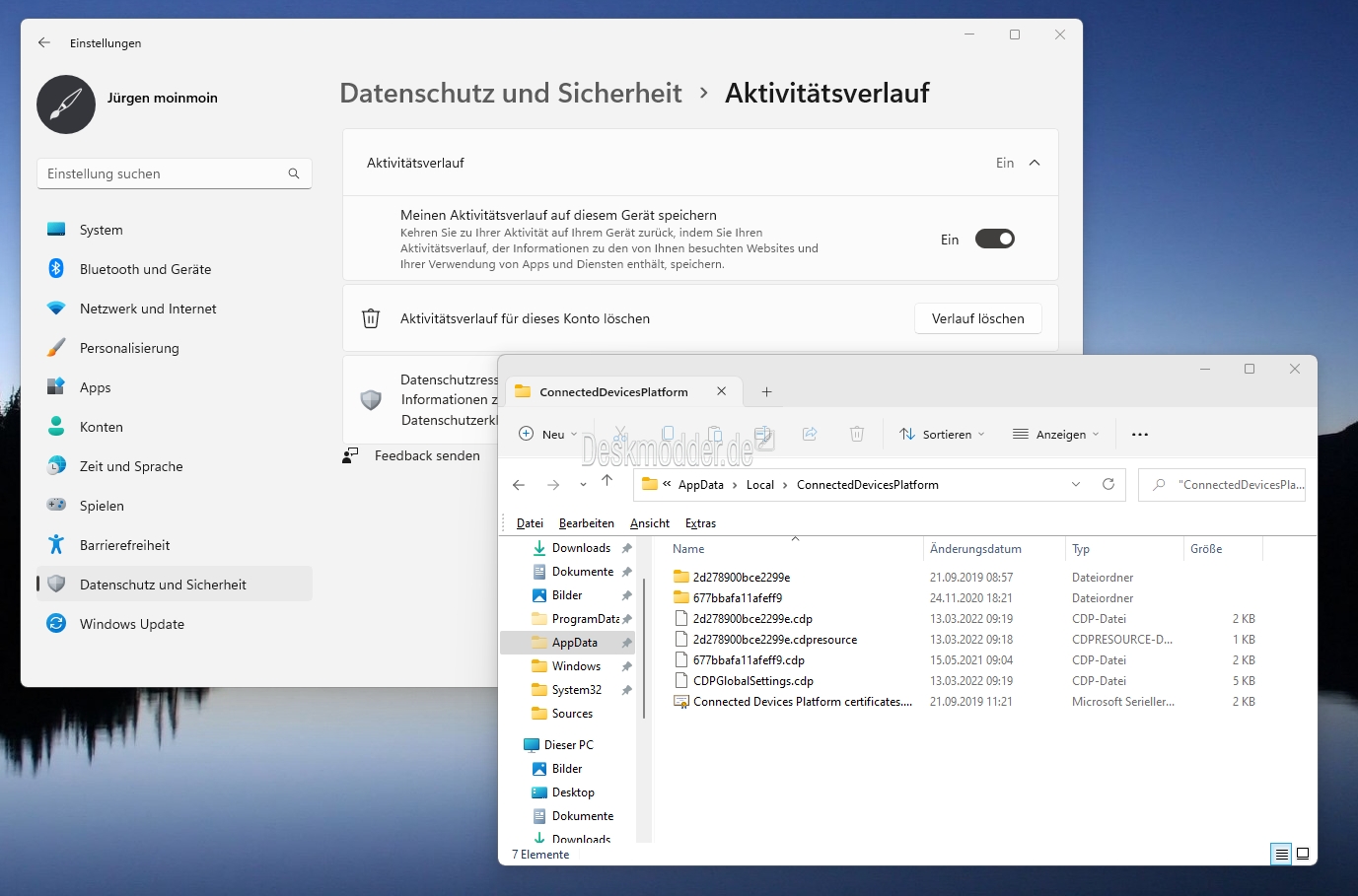Sort by Änderungsdatum column header
Image resolution: width=1358 pixels, height=896 pixels.
pos(994,549)
